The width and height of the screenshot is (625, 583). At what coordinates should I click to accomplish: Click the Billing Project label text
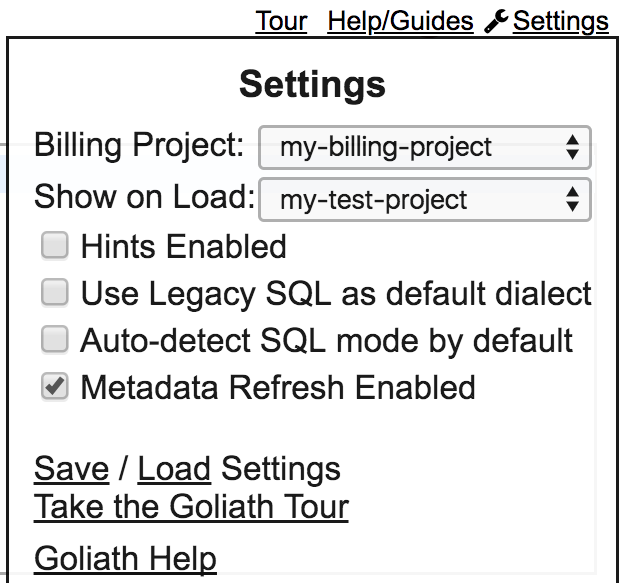point(139,145)
